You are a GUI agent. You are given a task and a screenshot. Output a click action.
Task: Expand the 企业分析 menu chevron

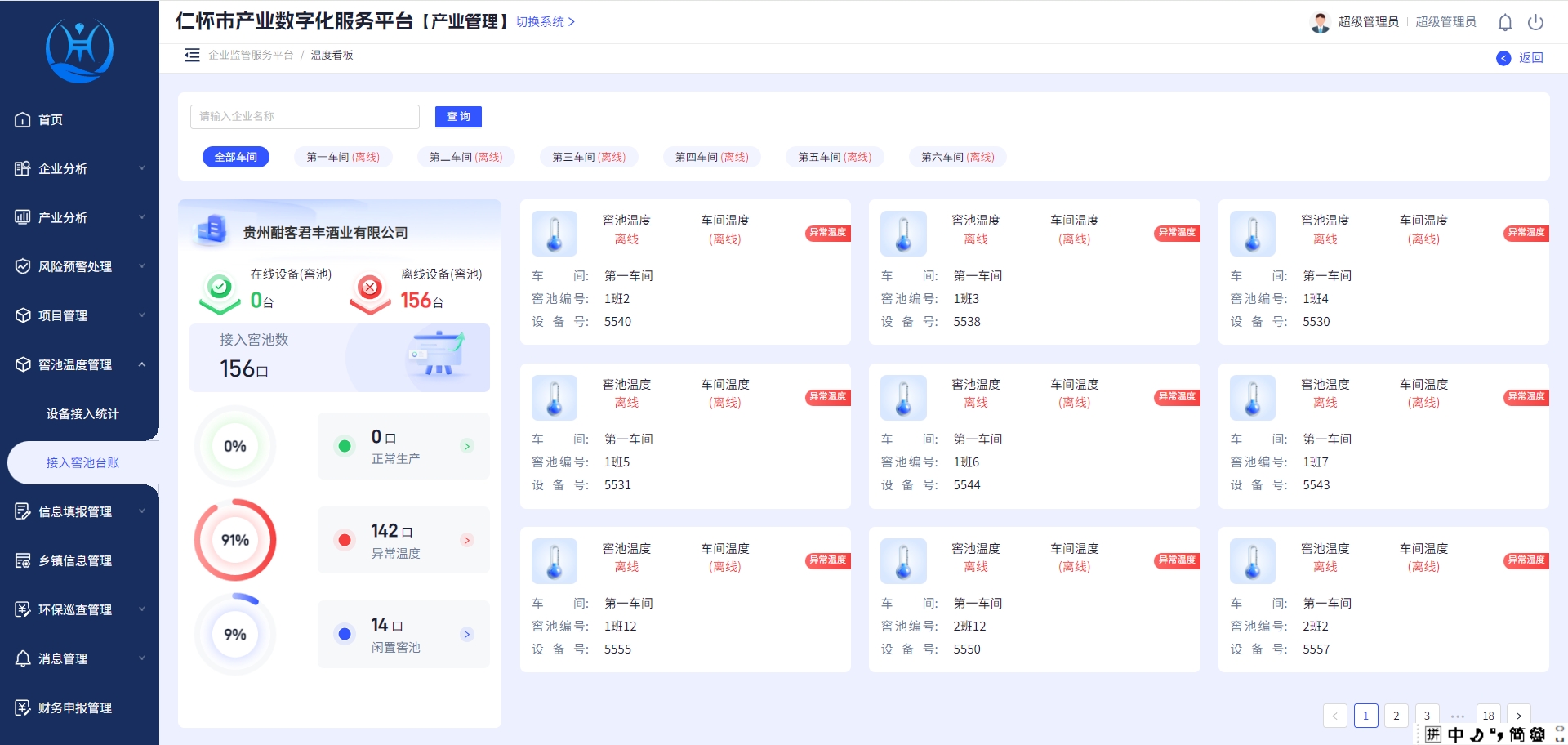click(142, 168)
